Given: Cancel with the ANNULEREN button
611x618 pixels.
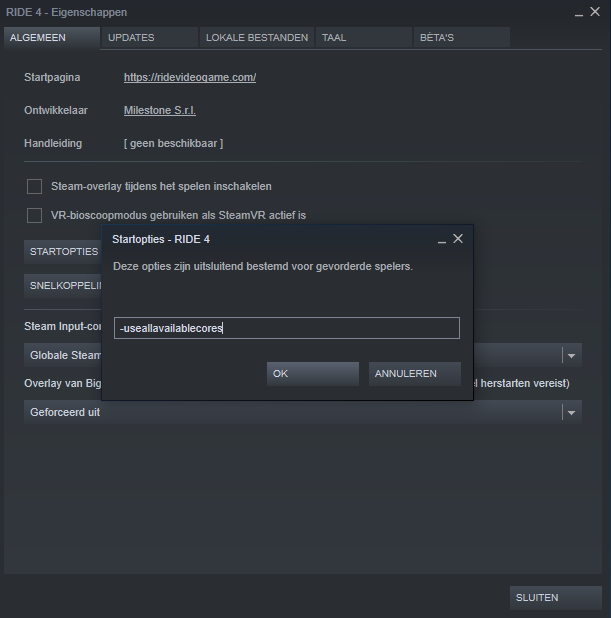Looking at the screenshot, I should click(x=415, y=374).
